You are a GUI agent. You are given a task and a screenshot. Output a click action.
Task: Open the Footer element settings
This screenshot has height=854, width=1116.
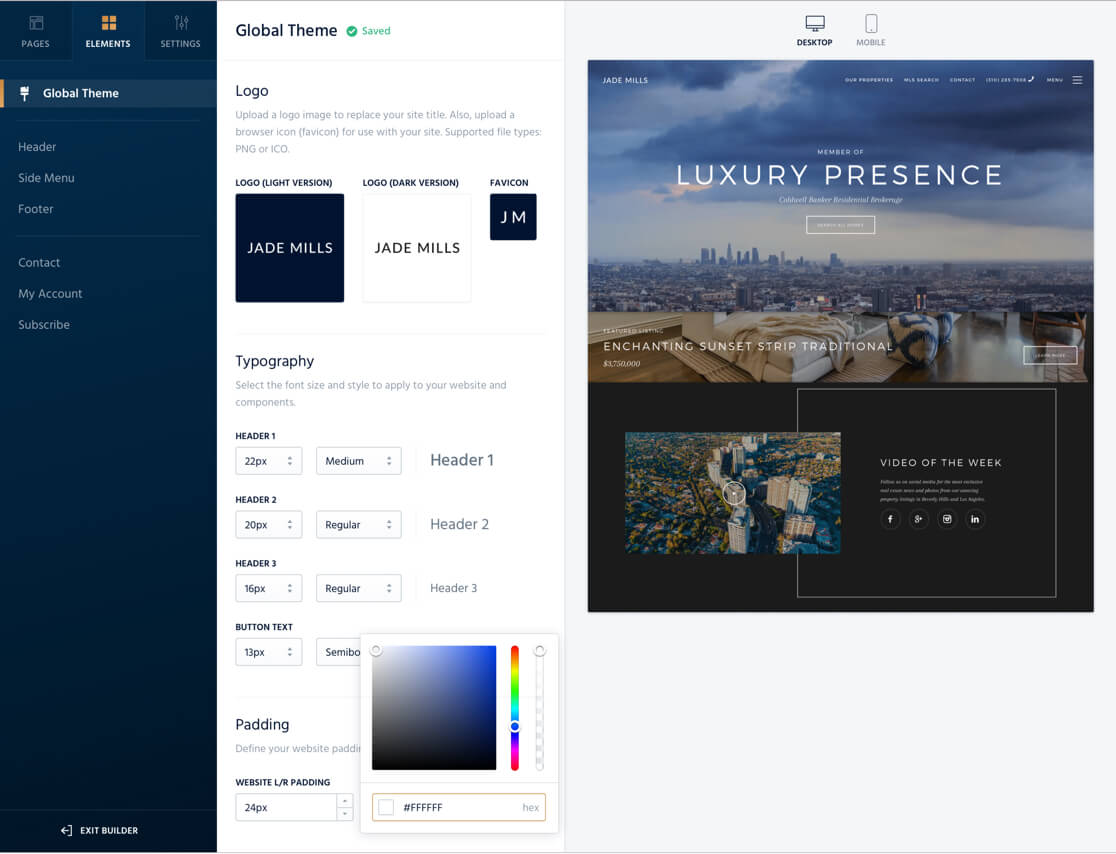[36, 209]
